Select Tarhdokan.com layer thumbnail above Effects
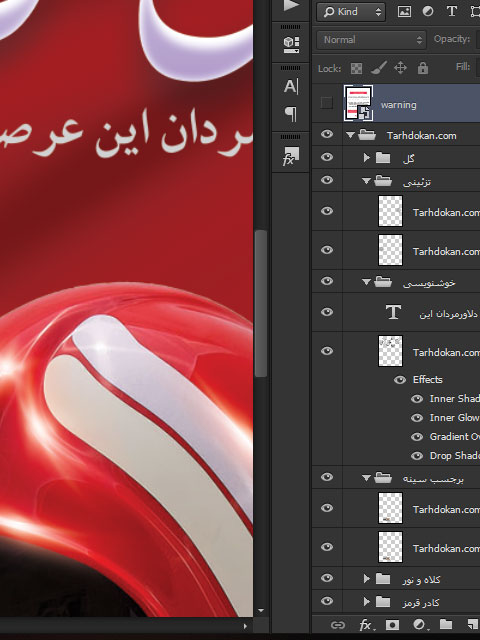Image resolution: width=480 pixels, height=640 pixels. click(x=391, y=351)
